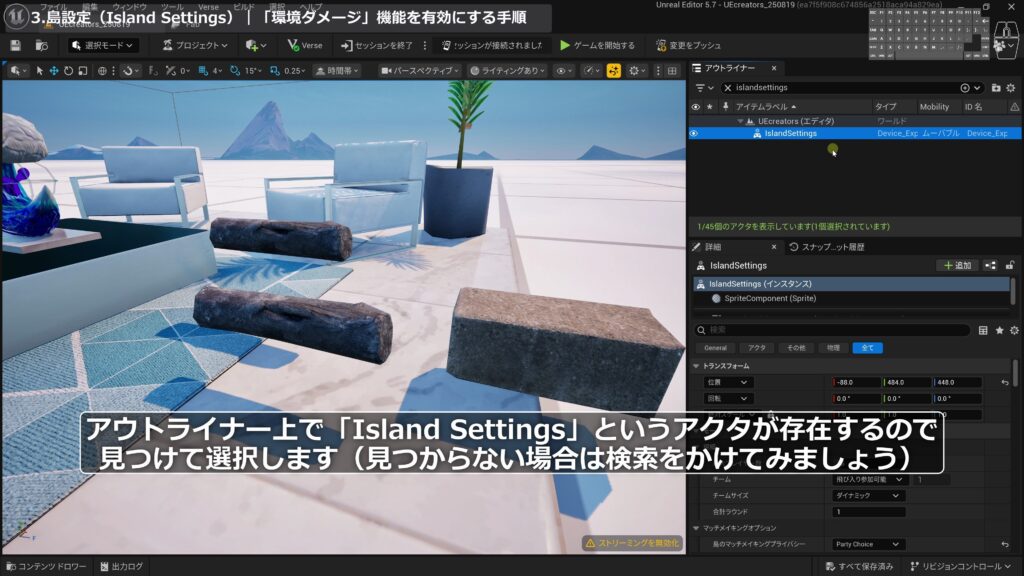The height and width of the screenshot is (576, 1024).
Task: Click the Save floppy disk icon
Action: [x=16, y=45]
